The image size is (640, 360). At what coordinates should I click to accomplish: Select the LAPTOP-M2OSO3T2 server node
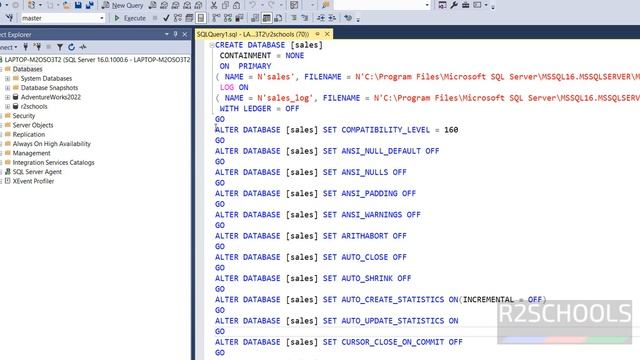[x=97, y=60]
